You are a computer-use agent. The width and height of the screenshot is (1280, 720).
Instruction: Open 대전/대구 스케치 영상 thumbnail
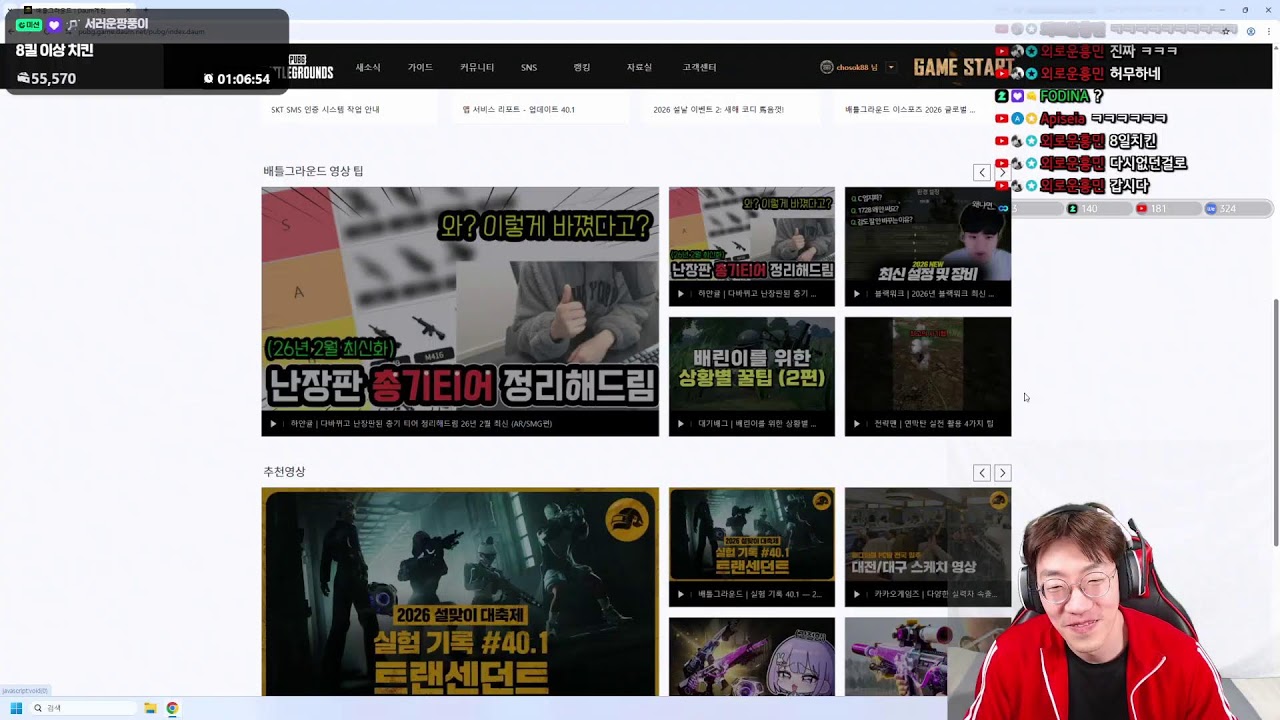pyautogui.click(x=928, y=534)
